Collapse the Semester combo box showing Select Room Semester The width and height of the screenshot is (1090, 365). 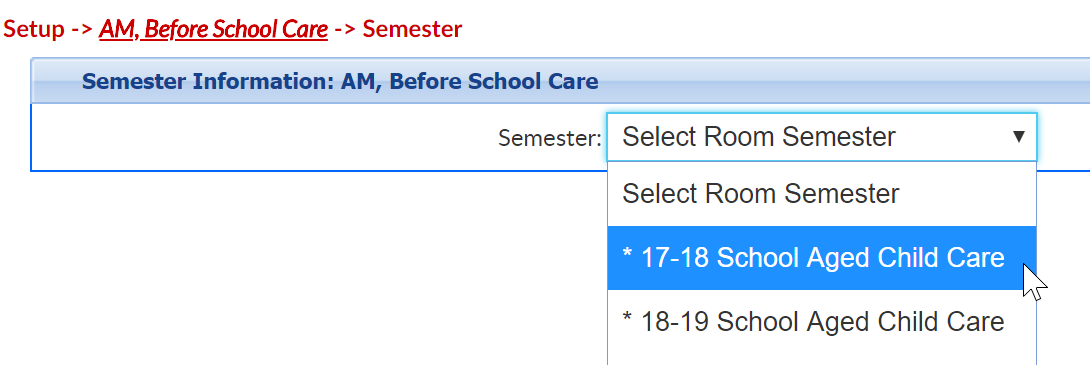pyautogui.click(x=822, y=137)
